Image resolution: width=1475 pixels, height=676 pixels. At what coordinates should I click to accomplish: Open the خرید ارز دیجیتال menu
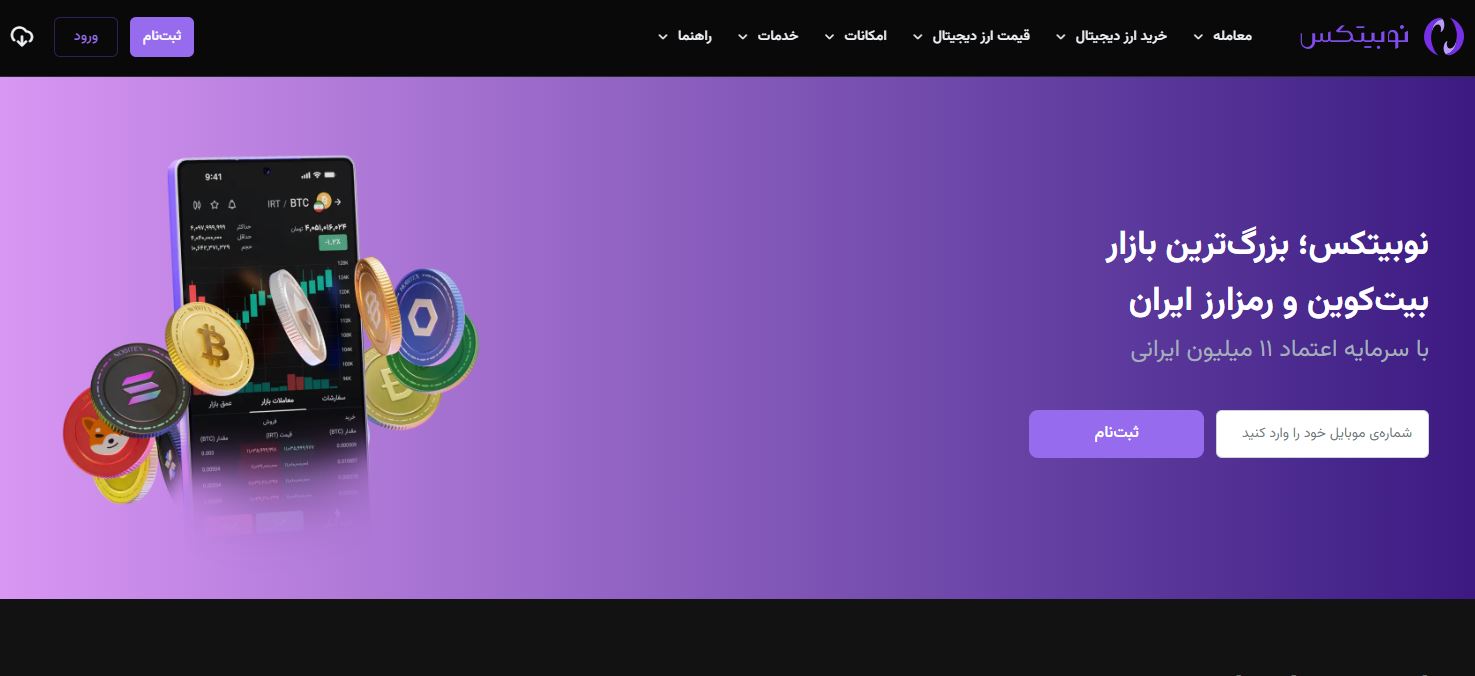[x=1121, y=36]
